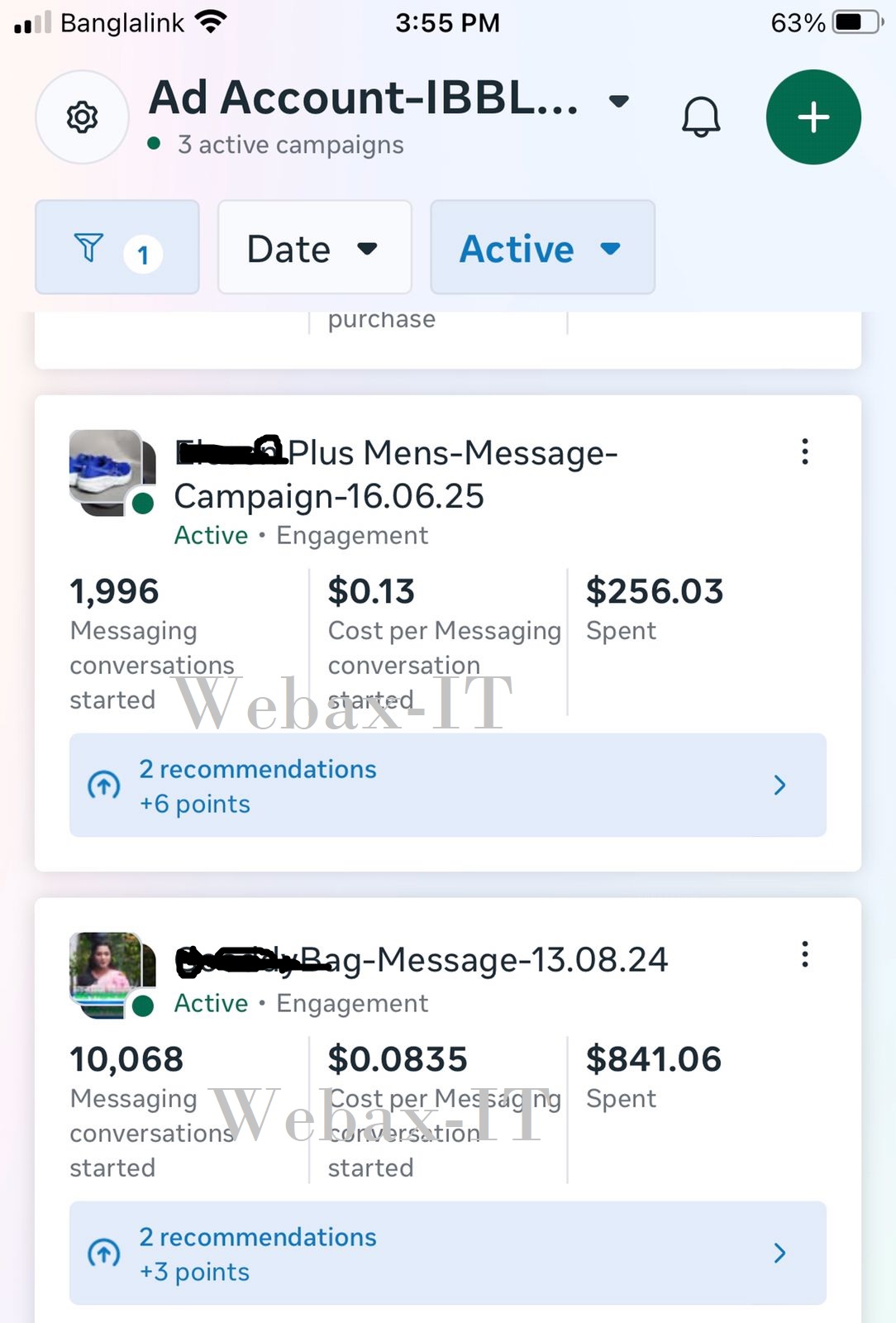896x1323 pixels.
Task: Open three-dot menu for Plus Mens campaign
Action: [804, 451]
